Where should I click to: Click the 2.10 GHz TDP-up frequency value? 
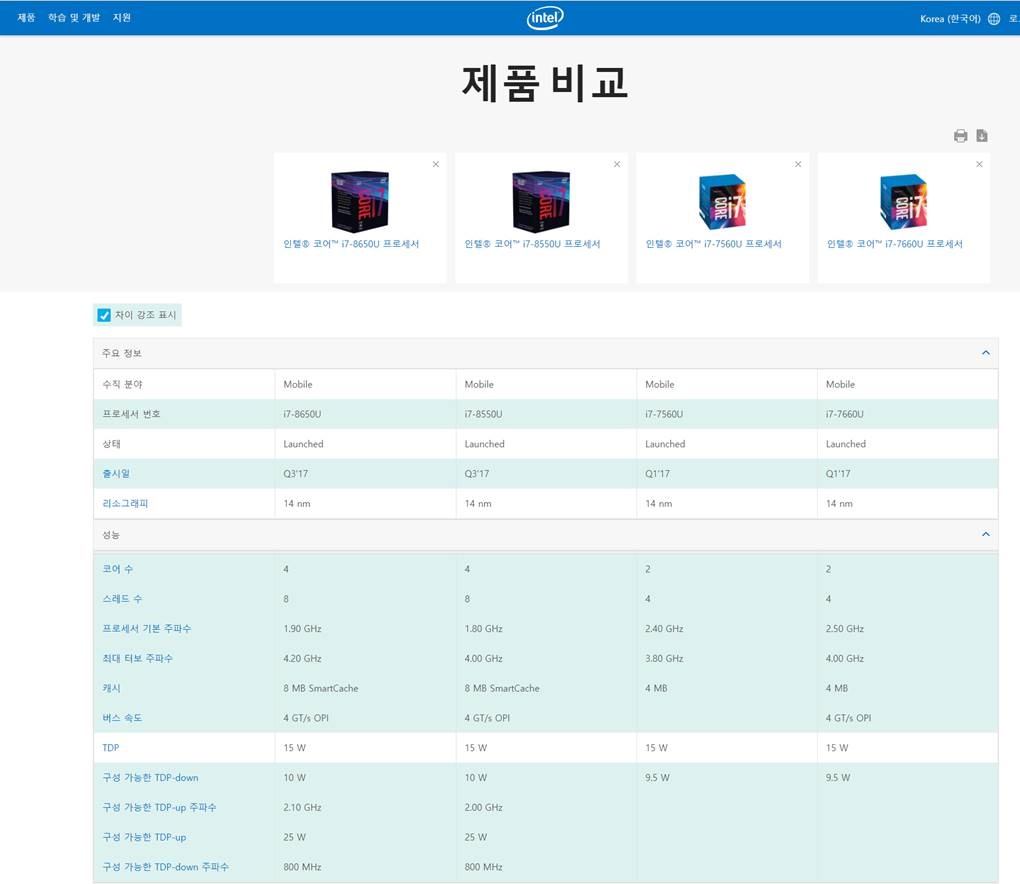point(302,807)
